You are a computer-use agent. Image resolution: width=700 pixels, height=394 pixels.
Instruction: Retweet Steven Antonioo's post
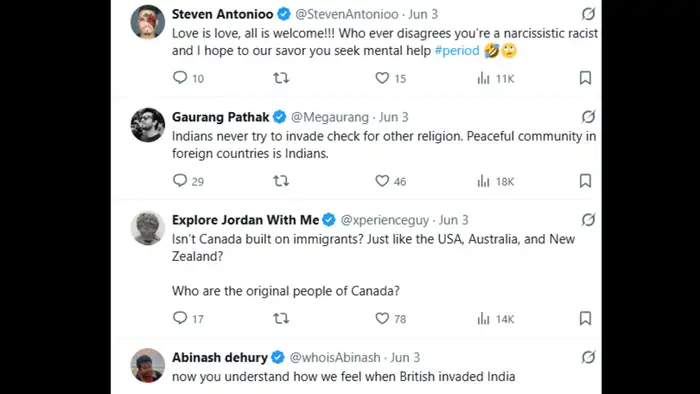pos(281,78)
